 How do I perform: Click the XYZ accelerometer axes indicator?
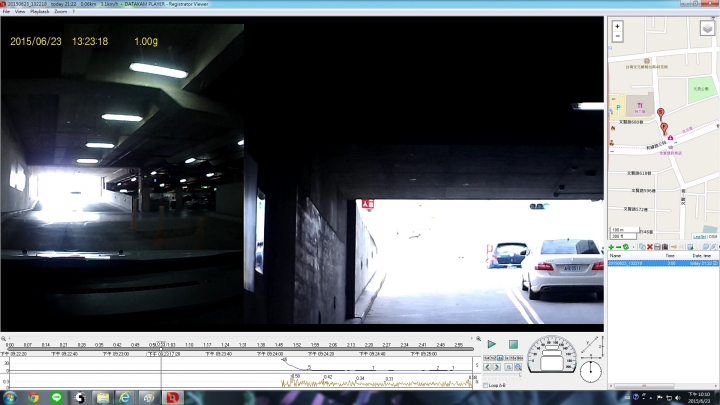pos(592,348)
